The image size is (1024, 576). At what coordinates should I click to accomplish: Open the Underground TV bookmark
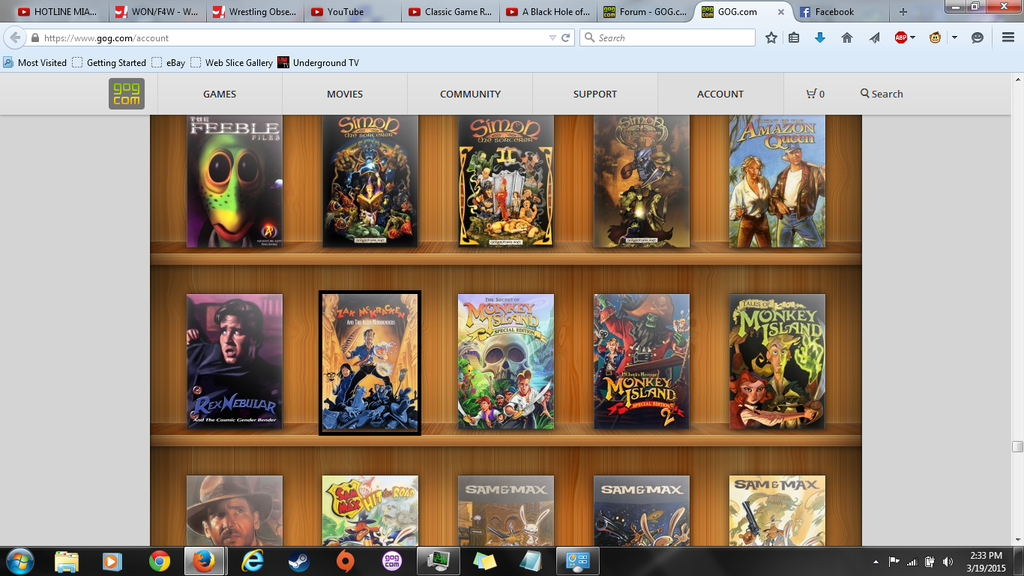click(318, 63)
